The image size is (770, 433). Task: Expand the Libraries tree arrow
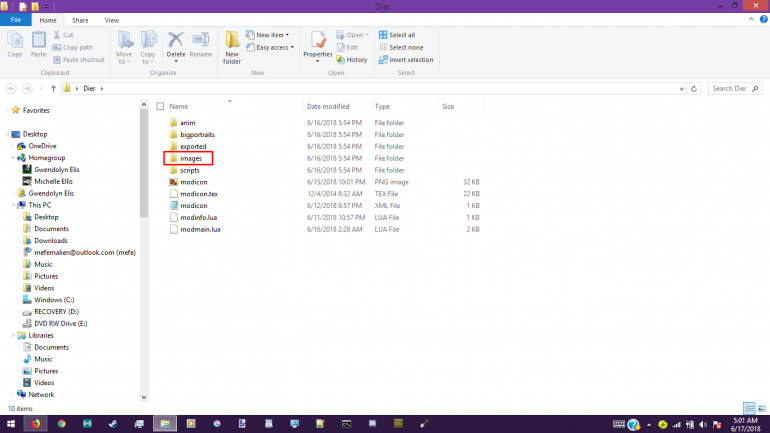pyautogui.click(x=11, y=335)
